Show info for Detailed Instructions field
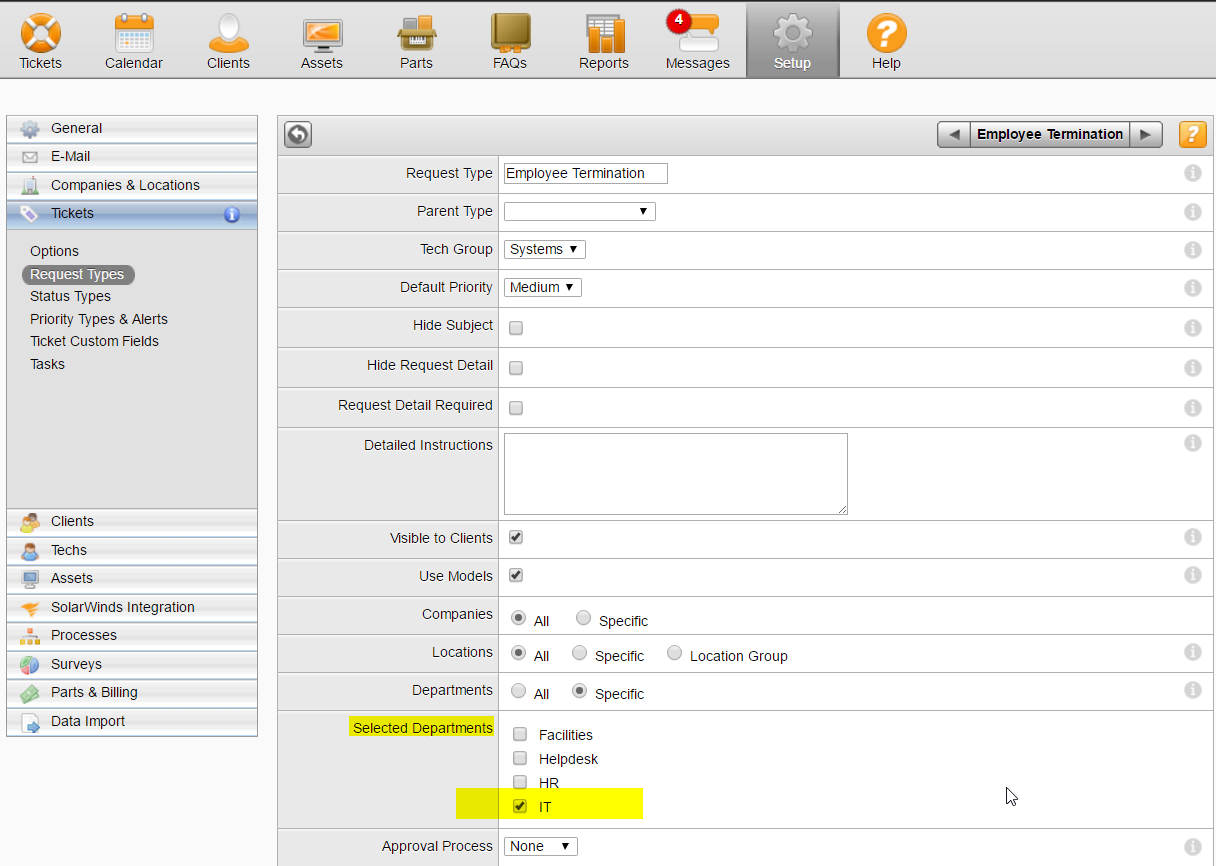Screen dimensions: 1216x866 pyautogui.click(x=1192, y=443)
